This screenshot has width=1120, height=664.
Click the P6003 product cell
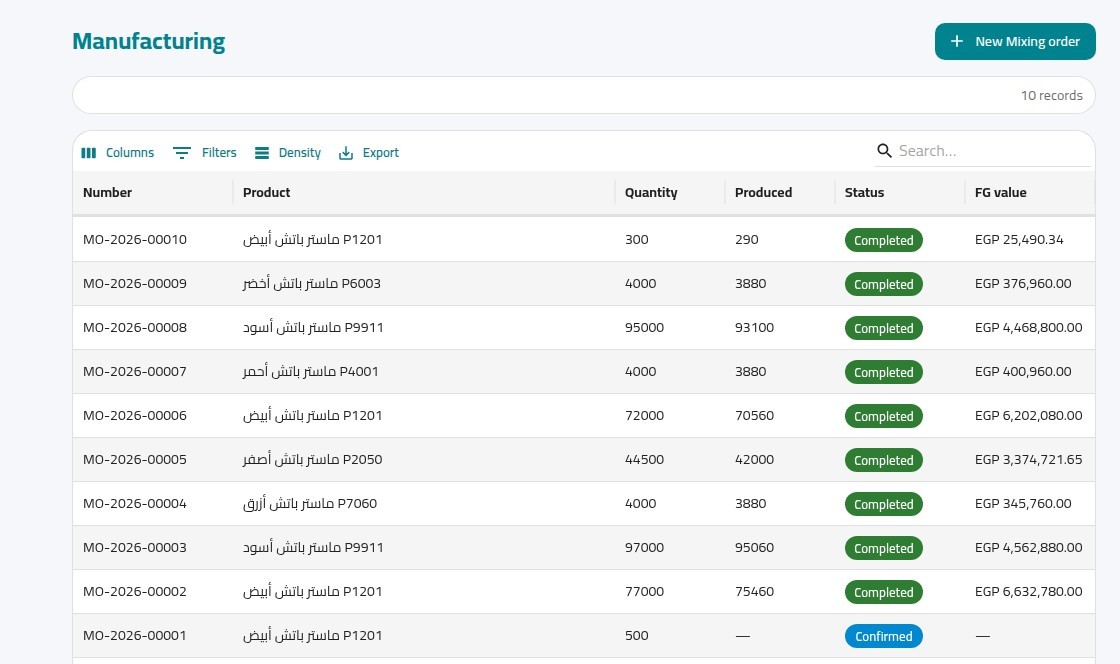pos(311,283)
